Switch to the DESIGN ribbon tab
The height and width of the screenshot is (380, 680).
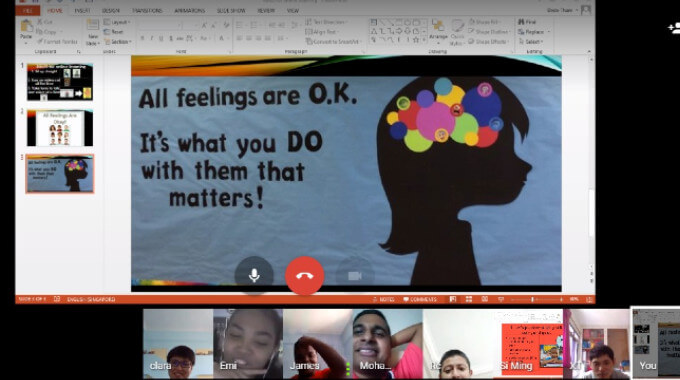tap(111, 10)
